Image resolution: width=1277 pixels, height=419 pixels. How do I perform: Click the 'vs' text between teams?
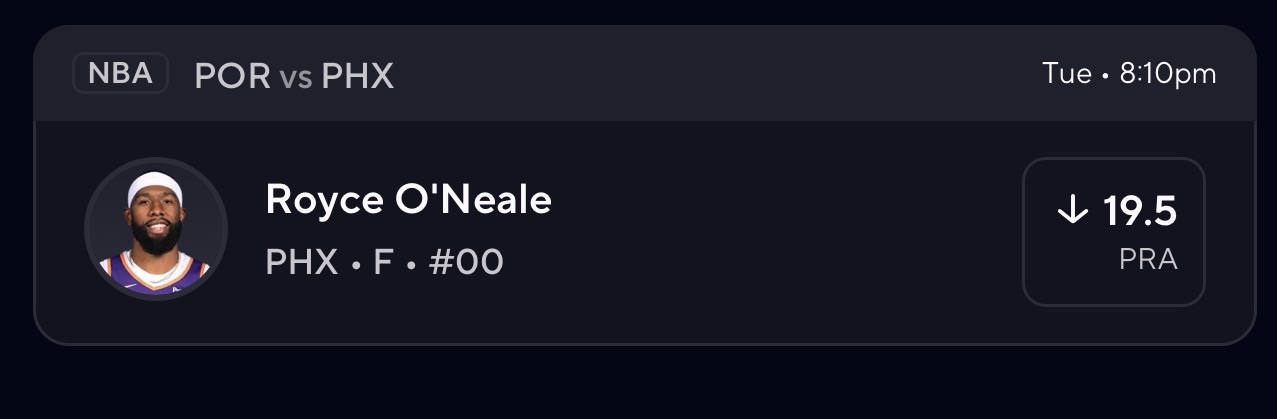click(x=296, y=77)
